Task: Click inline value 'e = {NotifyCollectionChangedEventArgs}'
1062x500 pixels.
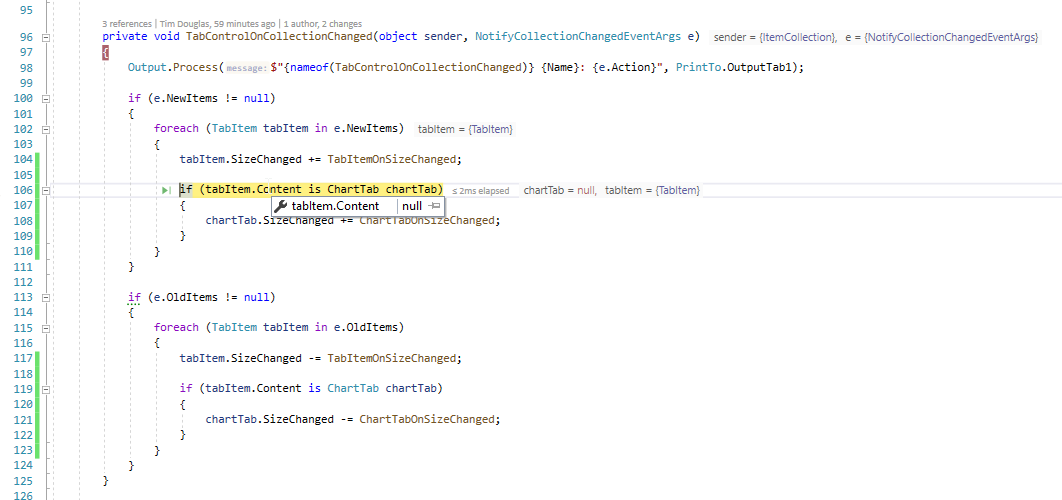Action: click(x=941, y=37)
